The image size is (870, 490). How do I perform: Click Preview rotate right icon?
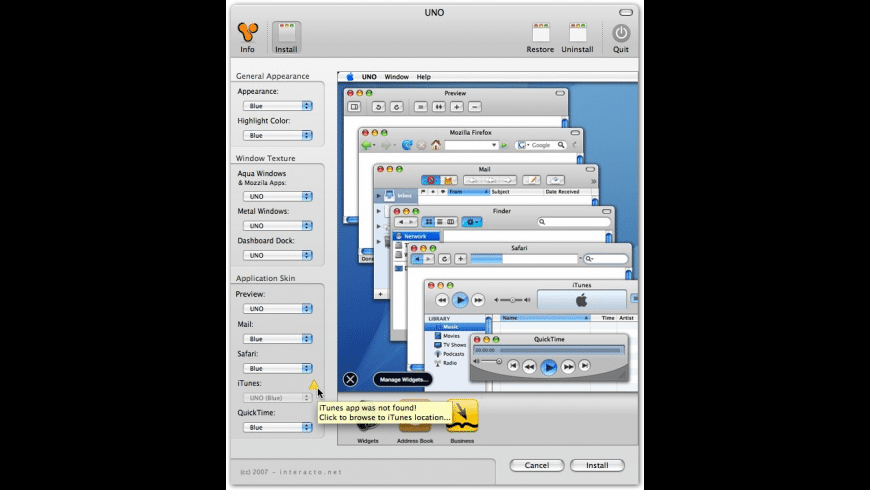396,107
